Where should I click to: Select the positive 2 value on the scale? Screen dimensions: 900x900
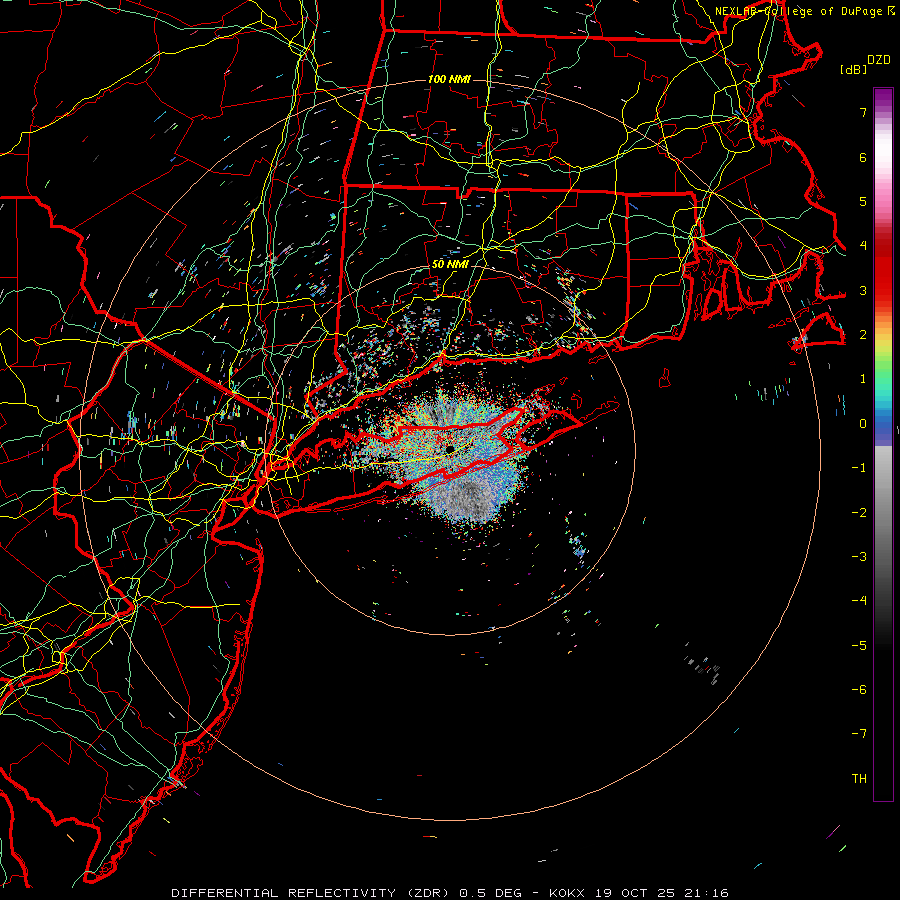point(863,335)
